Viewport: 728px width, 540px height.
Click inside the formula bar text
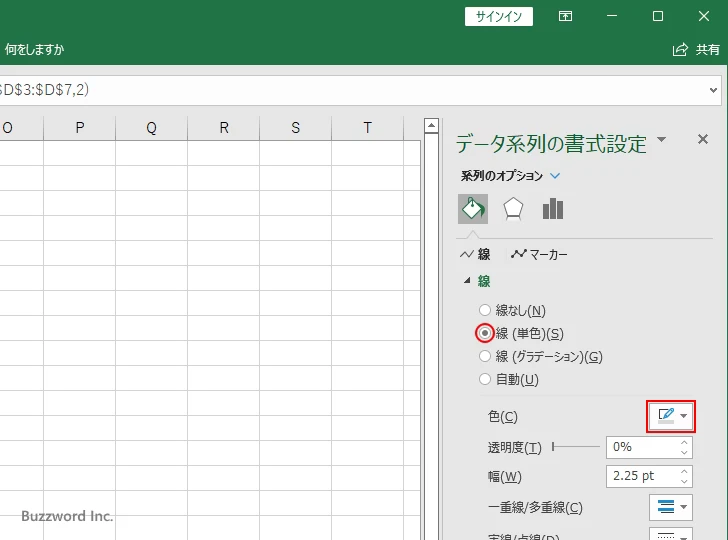(45, 90)
